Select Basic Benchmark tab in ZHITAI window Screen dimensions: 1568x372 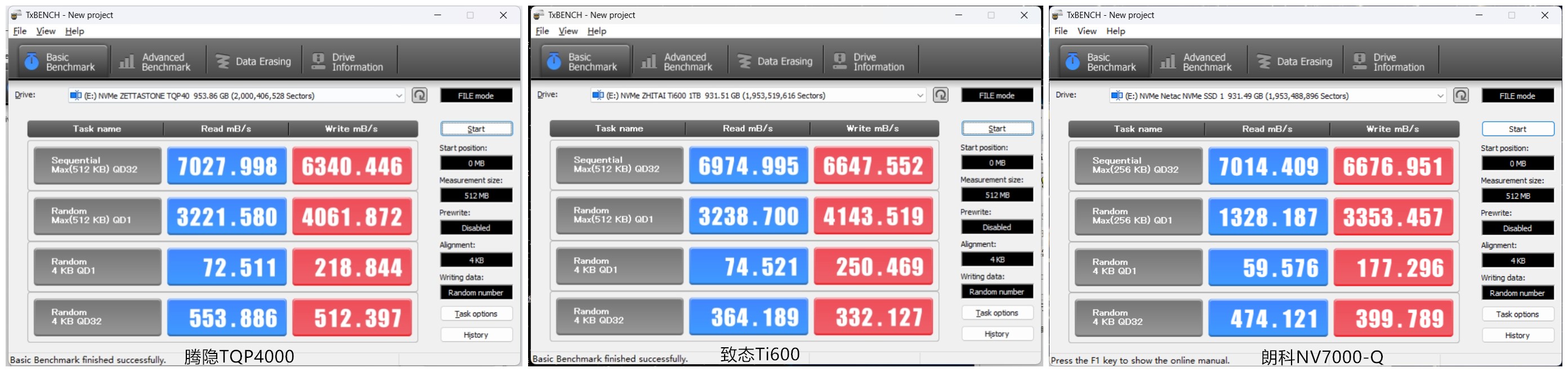584,61
